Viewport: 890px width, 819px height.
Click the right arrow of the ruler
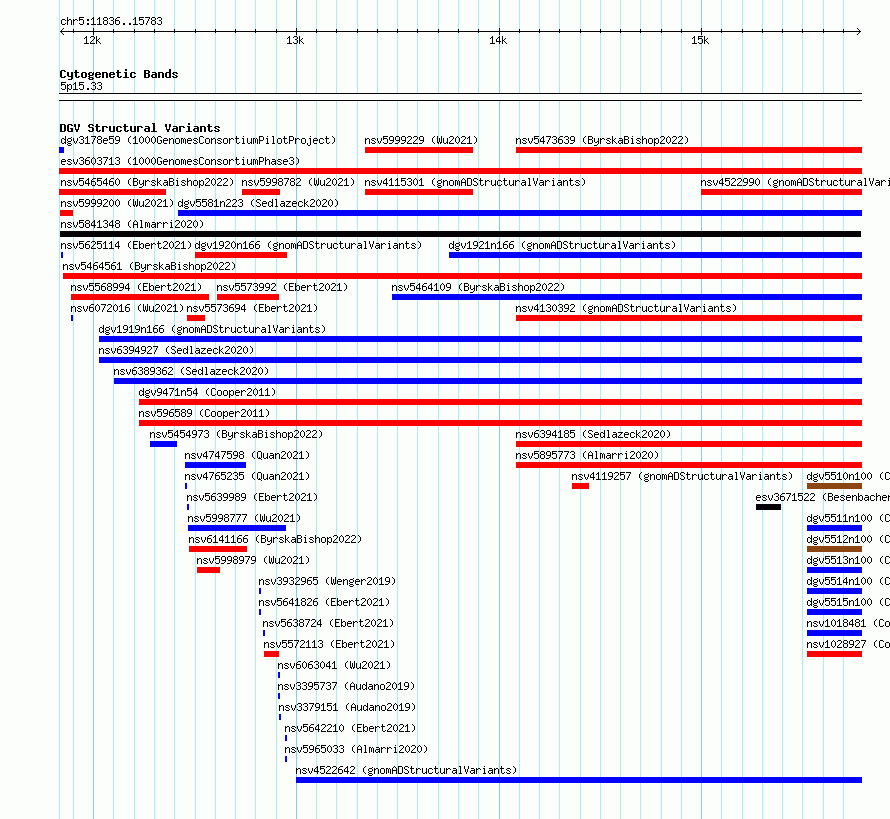pos(858,31)
